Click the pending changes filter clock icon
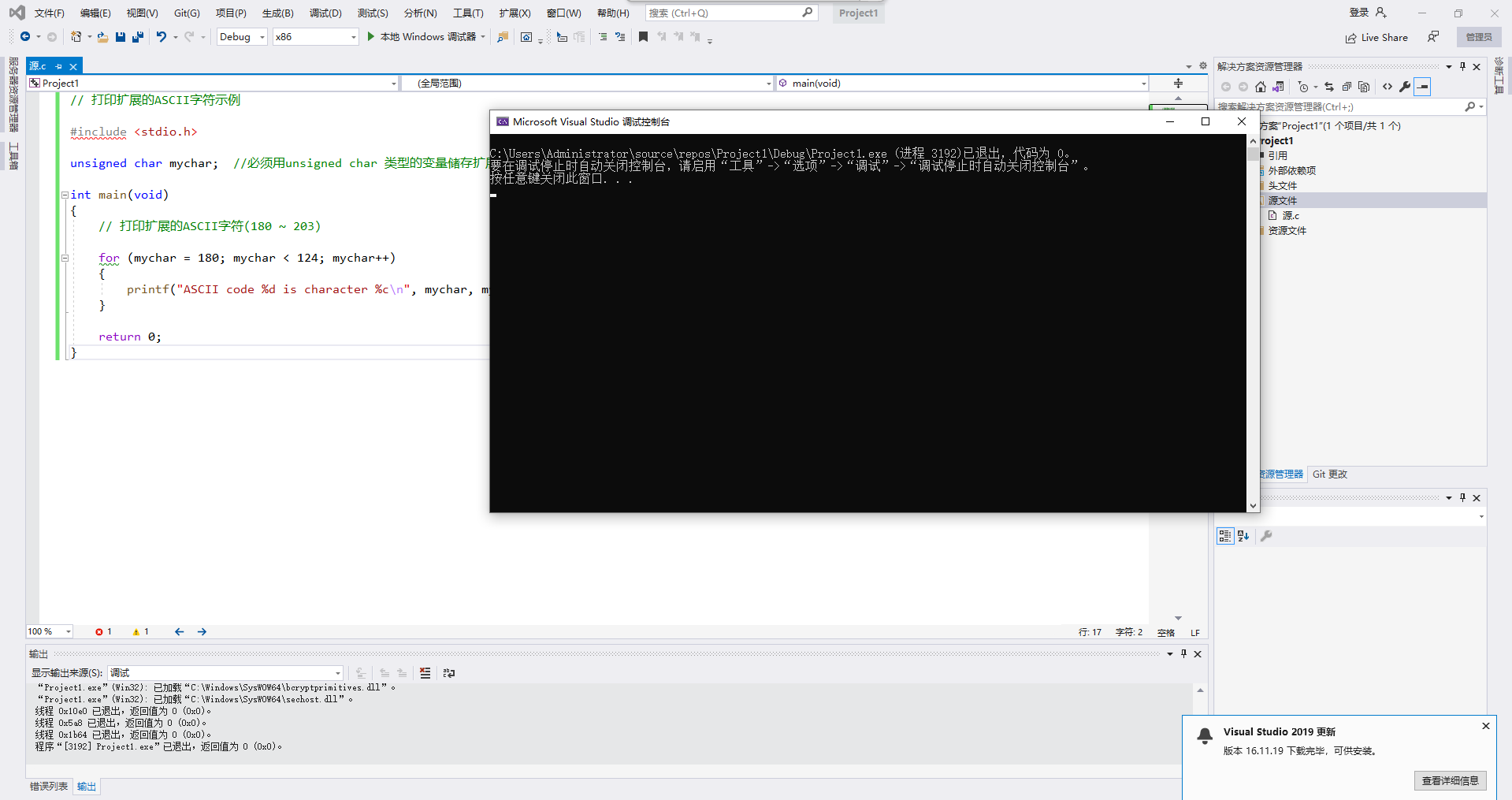This screenshot has height=800, width=1512. coord(1303,87)
